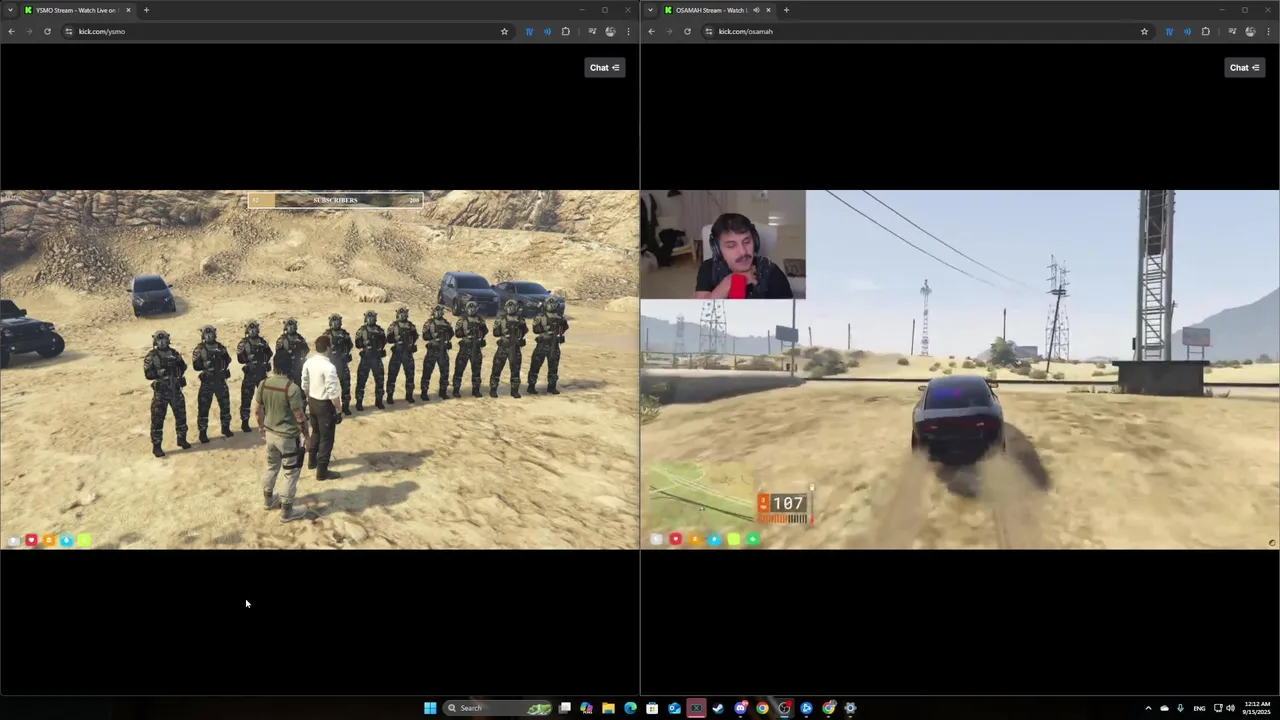Show hidden system tray icons

click(1148, 708)
